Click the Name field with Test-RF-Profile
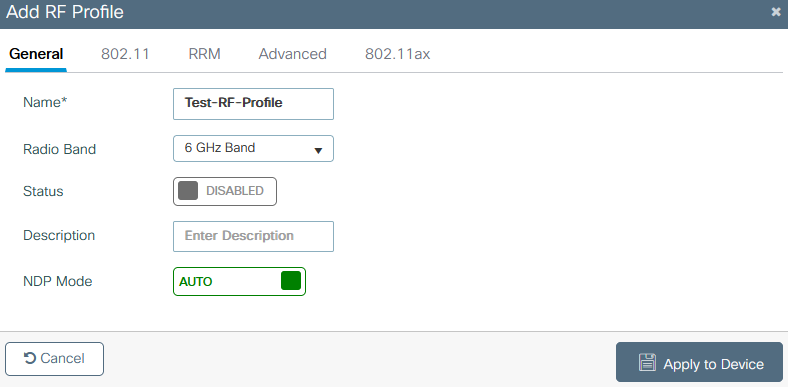 (253, 104)
